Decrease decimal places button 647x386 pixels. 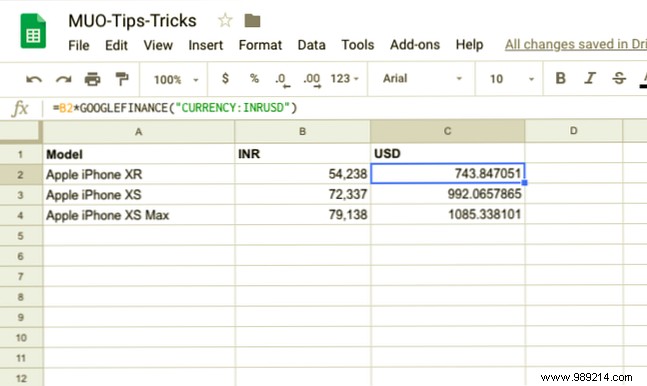click(x=283, y=80)
